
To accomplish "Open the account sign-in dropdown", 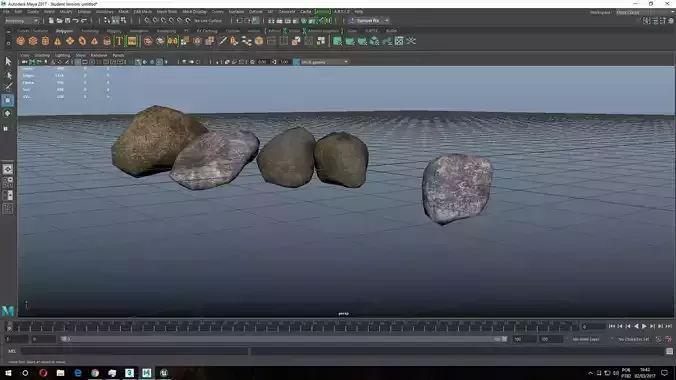I will tap(369, 21).
